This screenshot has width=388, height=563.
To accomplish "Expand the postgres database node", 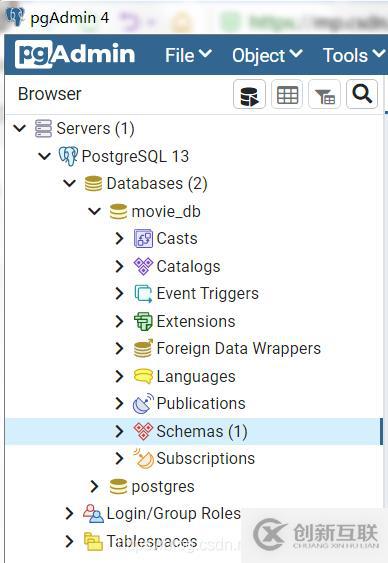I will [x=94, y=487].
